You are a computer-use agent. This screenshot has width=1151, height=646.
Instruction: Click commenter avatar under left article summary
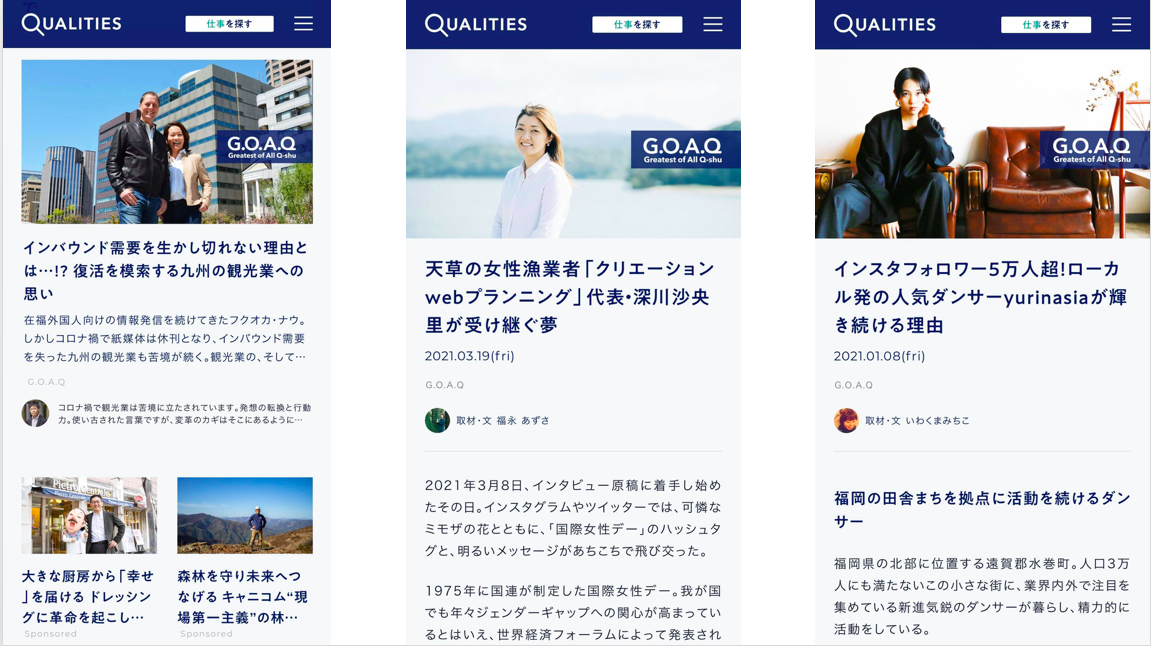coord(35,413)
